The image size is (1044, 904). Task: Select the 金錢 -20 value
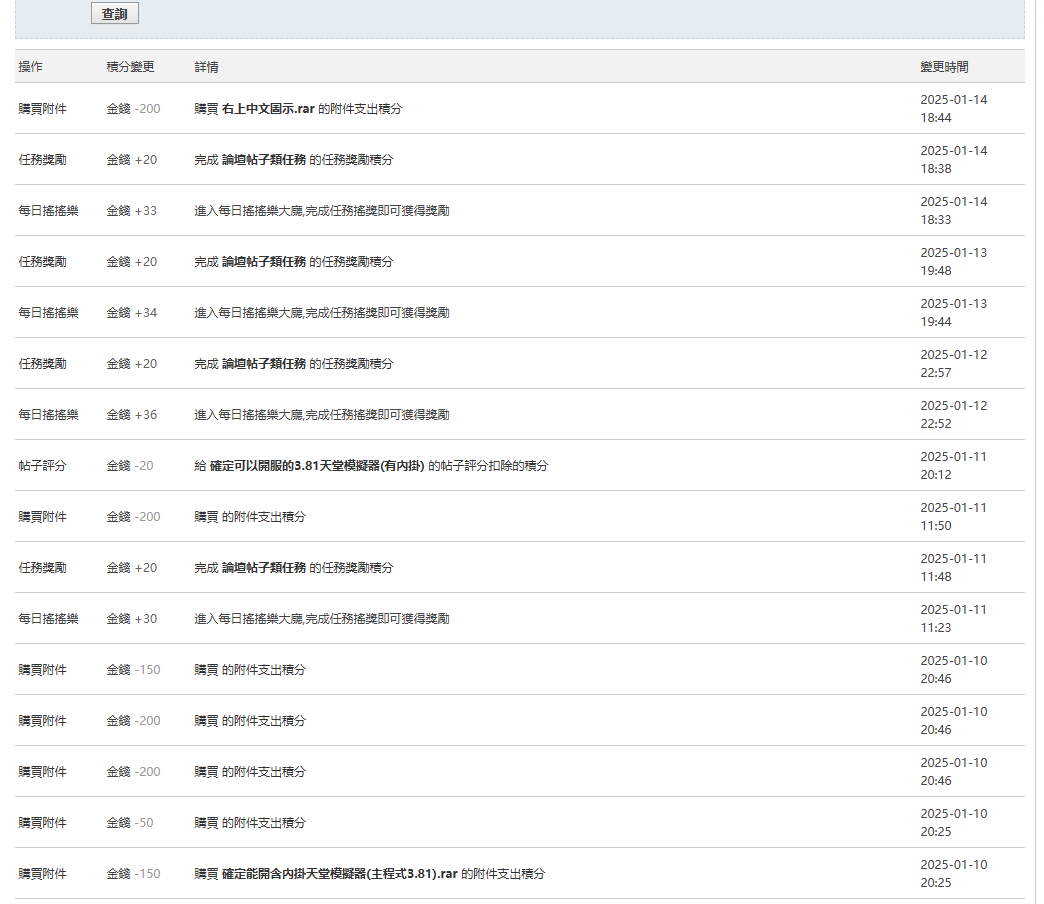click(x=130, y=466)
